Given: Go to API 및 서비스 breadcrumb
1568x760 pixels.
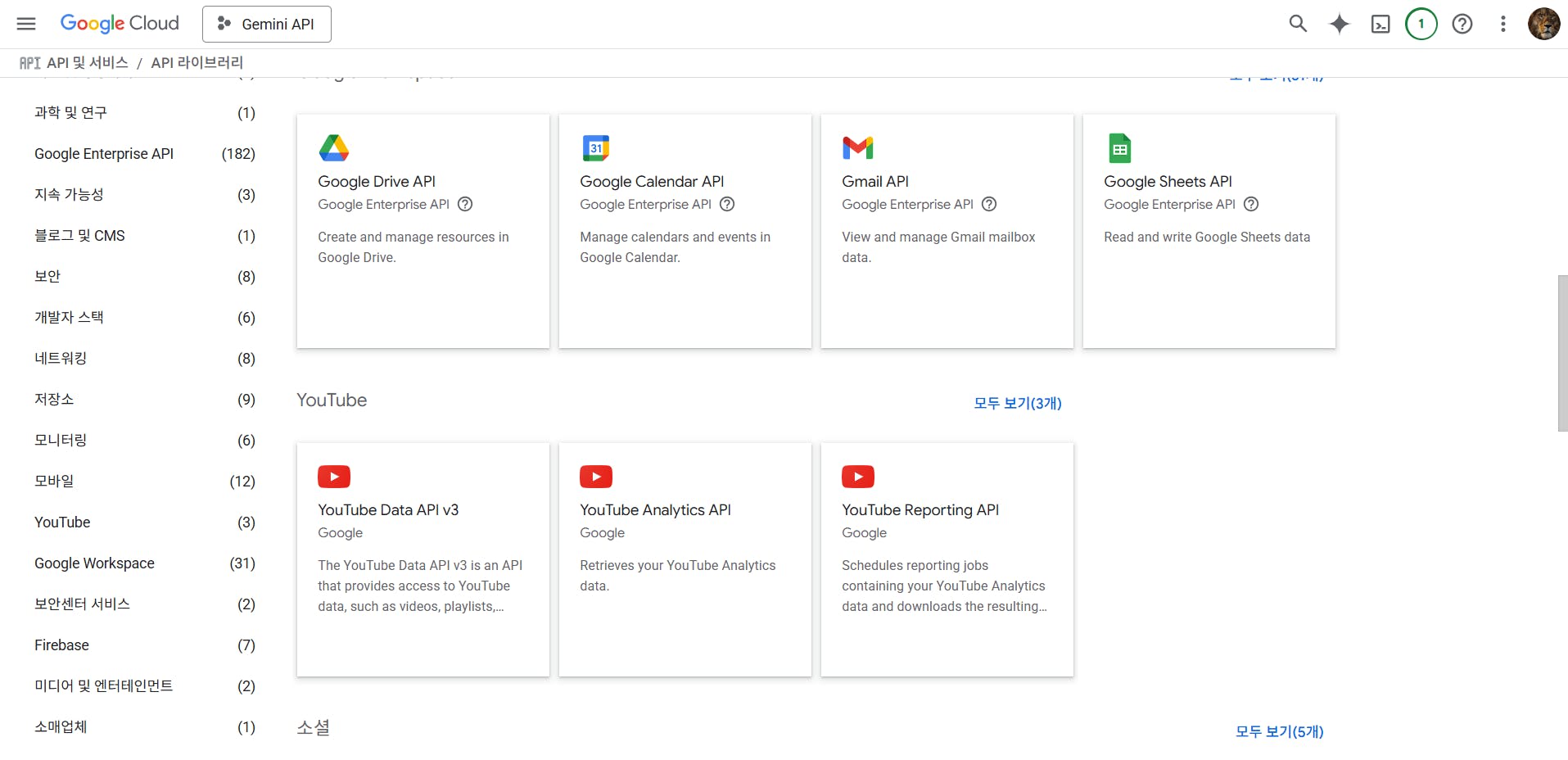Looking at the screenshot, I should point(87,63).
